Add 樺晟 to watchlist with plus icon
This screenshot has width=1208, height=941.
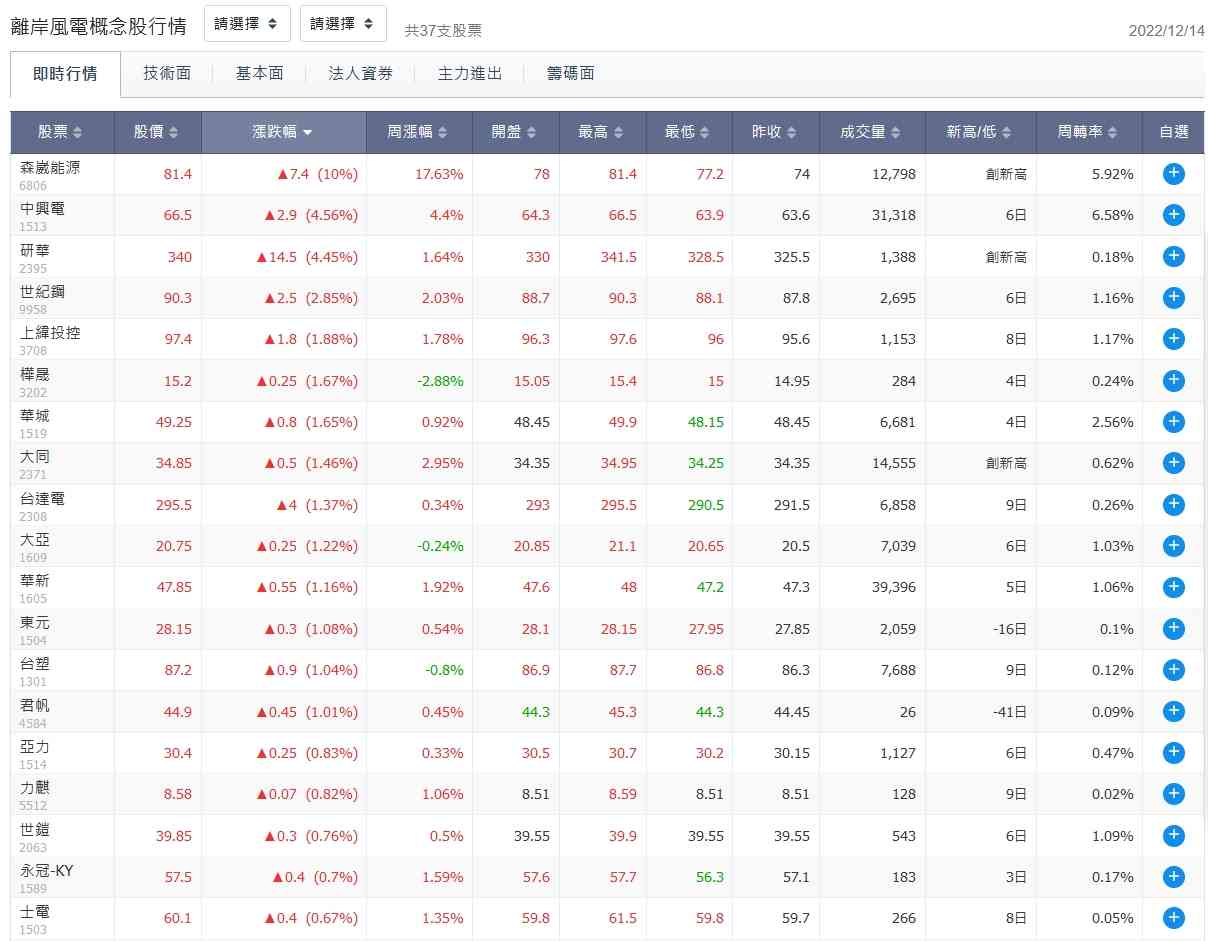coord(1173,381)
